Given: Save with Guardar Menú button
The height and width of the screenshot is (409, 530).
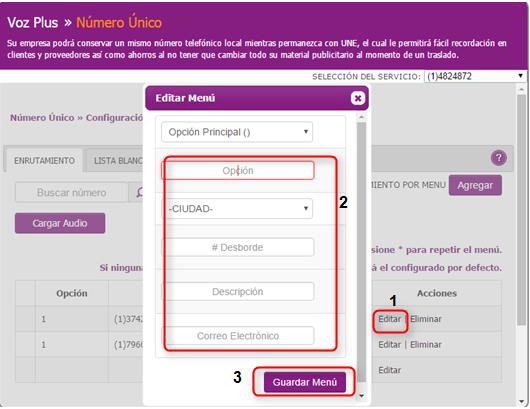Looking at the screenshot, I should point(305,382).
